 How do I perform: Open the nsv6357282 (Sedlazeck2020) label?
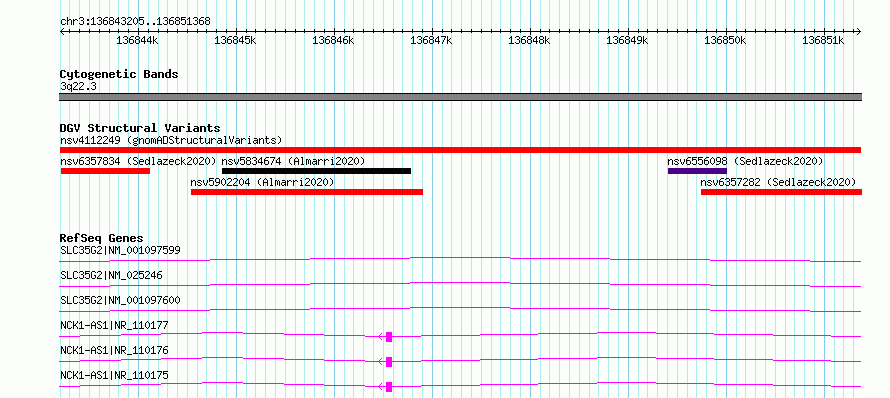click(x=778, y=182)
